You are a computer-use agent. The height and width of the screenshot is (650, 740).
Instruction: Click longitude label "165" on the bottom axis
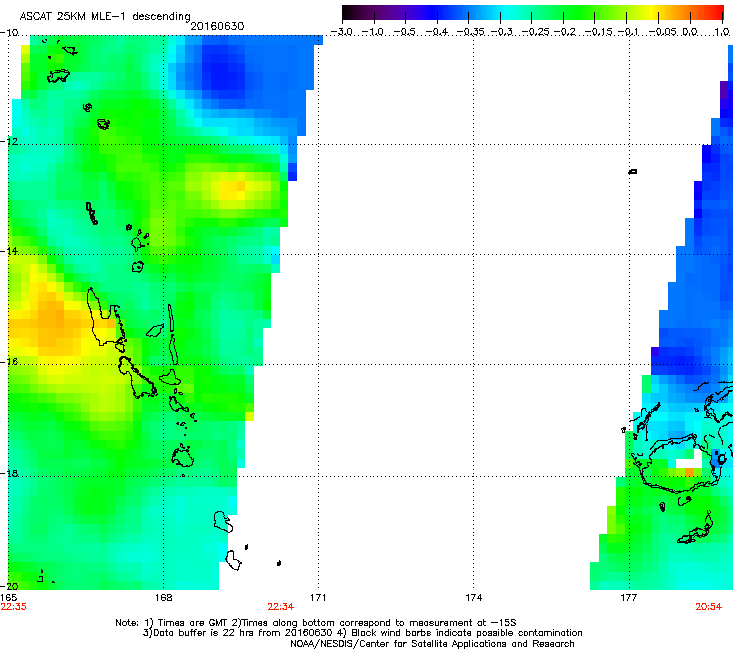8,598
